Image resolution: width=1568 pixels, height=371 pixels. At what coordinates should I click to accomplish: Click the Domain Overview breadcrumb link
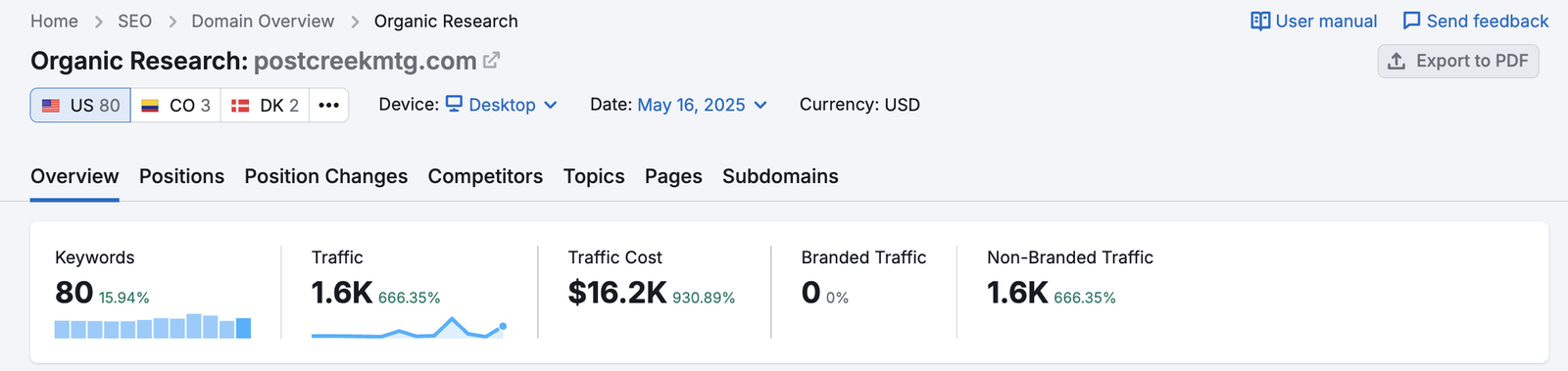pos(263,22)
